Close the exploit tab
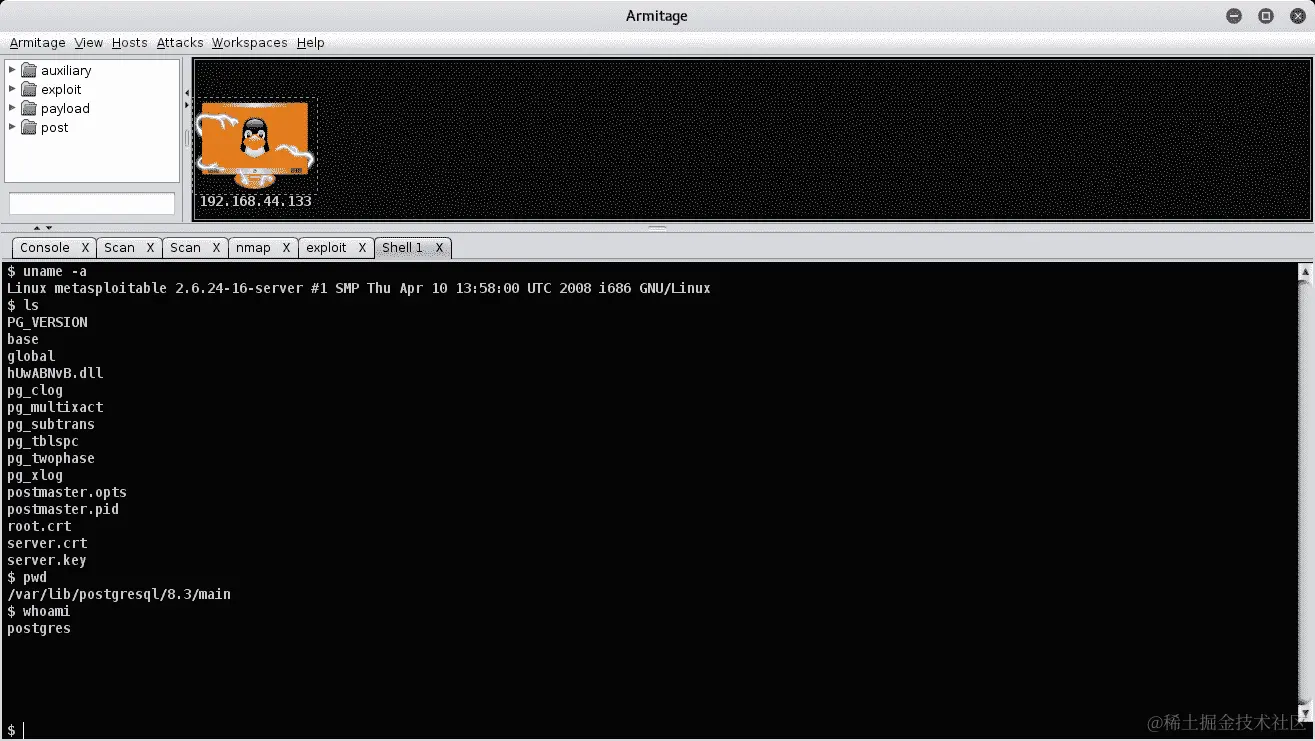The height and width of the screenshot is (741, 1315). 362,247
